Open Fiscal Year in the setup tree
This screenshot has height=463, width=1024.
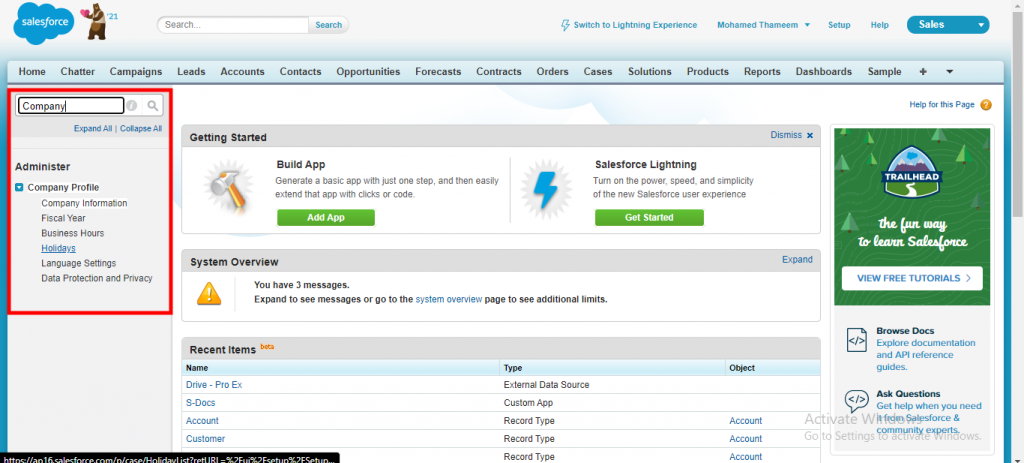[63, 218]
